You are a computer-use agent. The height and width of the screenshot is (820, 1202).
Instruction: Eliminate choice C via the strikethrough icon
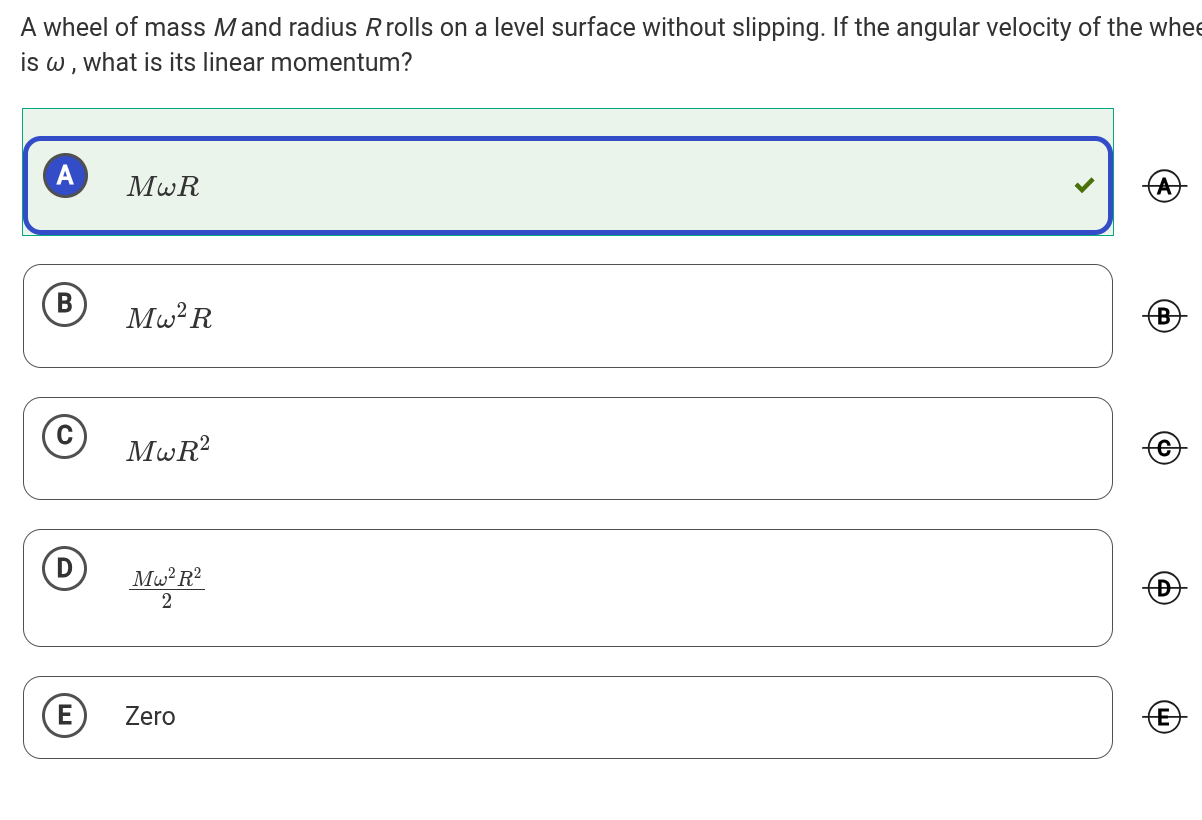1164,448
